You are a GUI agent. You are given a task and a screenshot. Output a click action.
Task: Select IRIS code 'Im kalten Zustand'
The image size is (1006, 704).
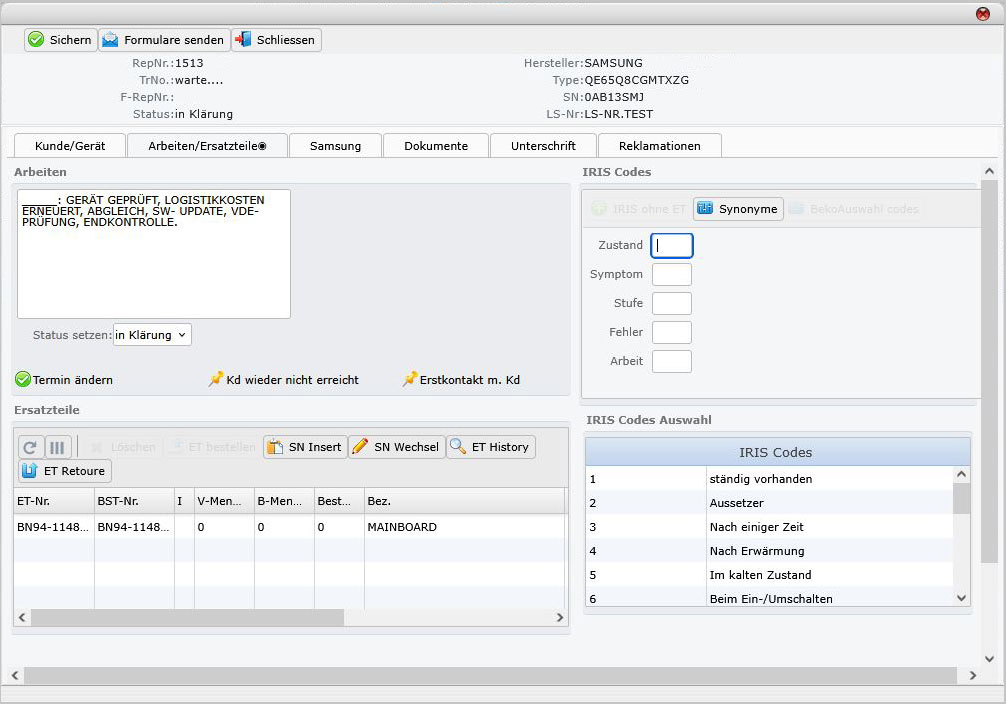(x=769, y=575)
